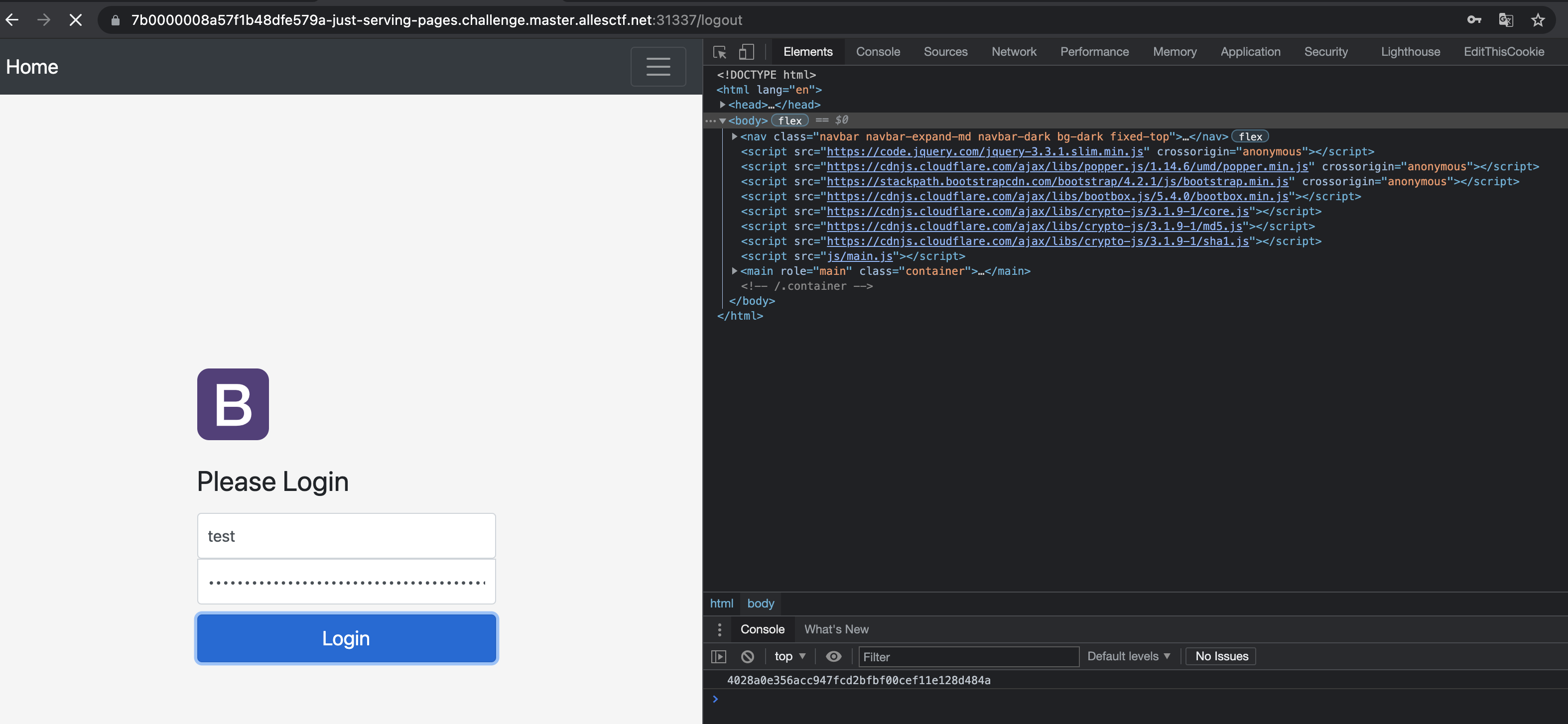Click the Home navbar link
The image size is (1568, 724).
coord(32,66)
